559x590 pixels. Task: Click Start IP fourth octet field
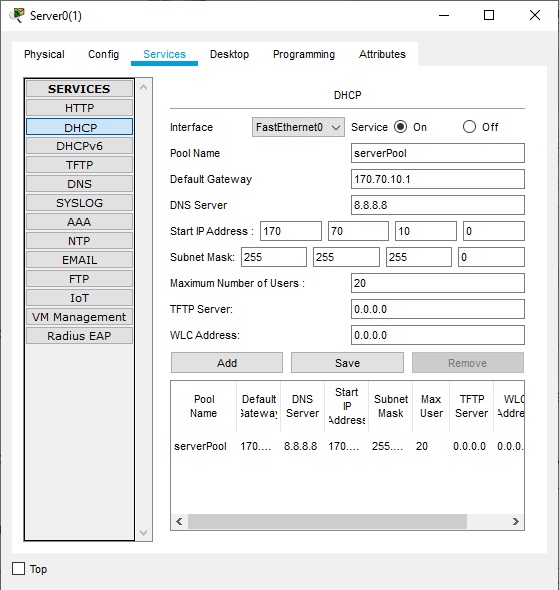click(x=494, y=231)
